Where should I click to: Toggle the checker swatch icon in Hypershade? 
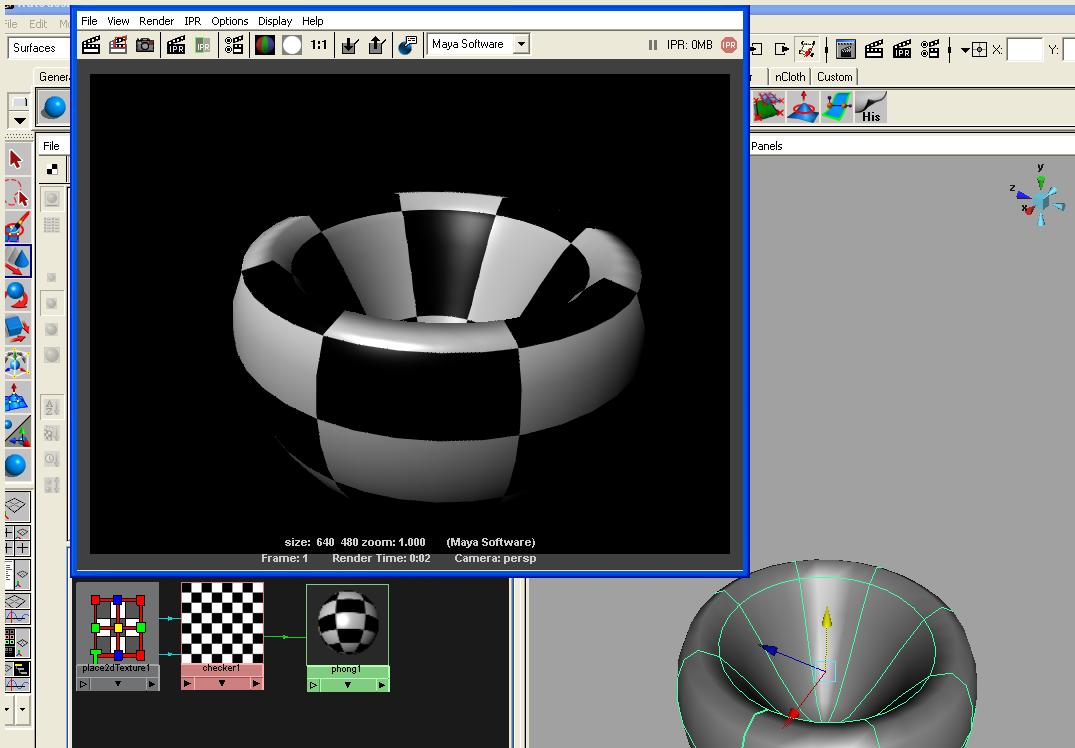52,169
